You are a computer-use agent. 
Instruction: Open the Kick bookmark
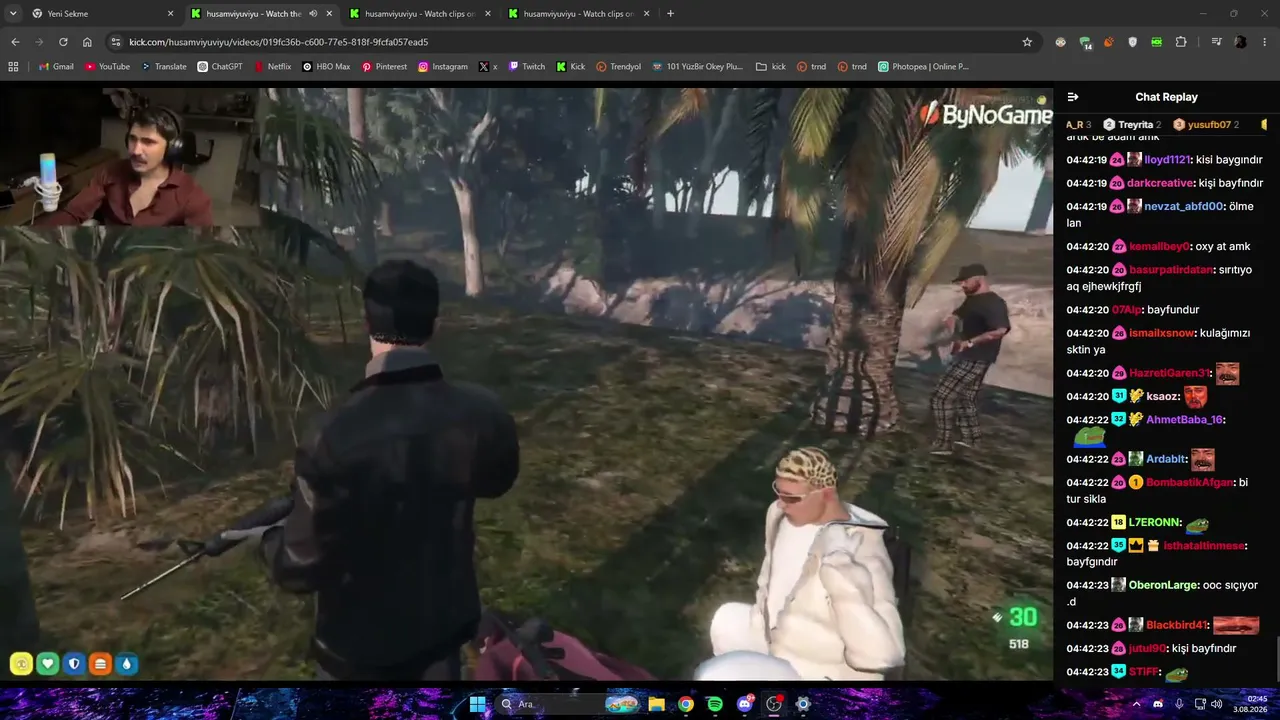(570, 67)
